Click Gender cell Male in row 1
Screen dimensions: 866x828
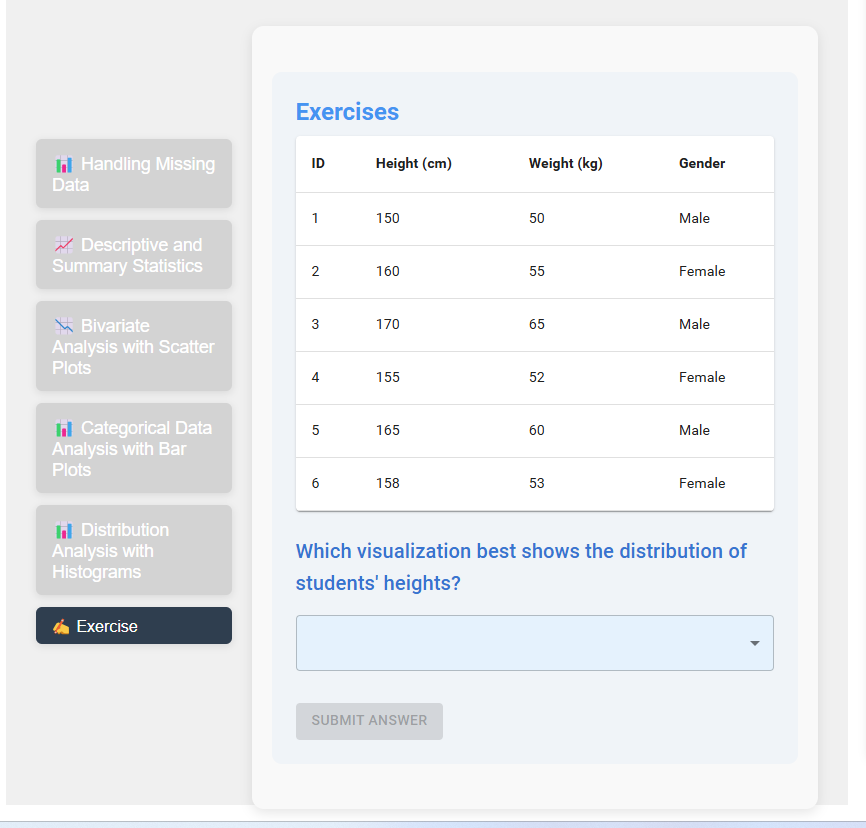694,218
